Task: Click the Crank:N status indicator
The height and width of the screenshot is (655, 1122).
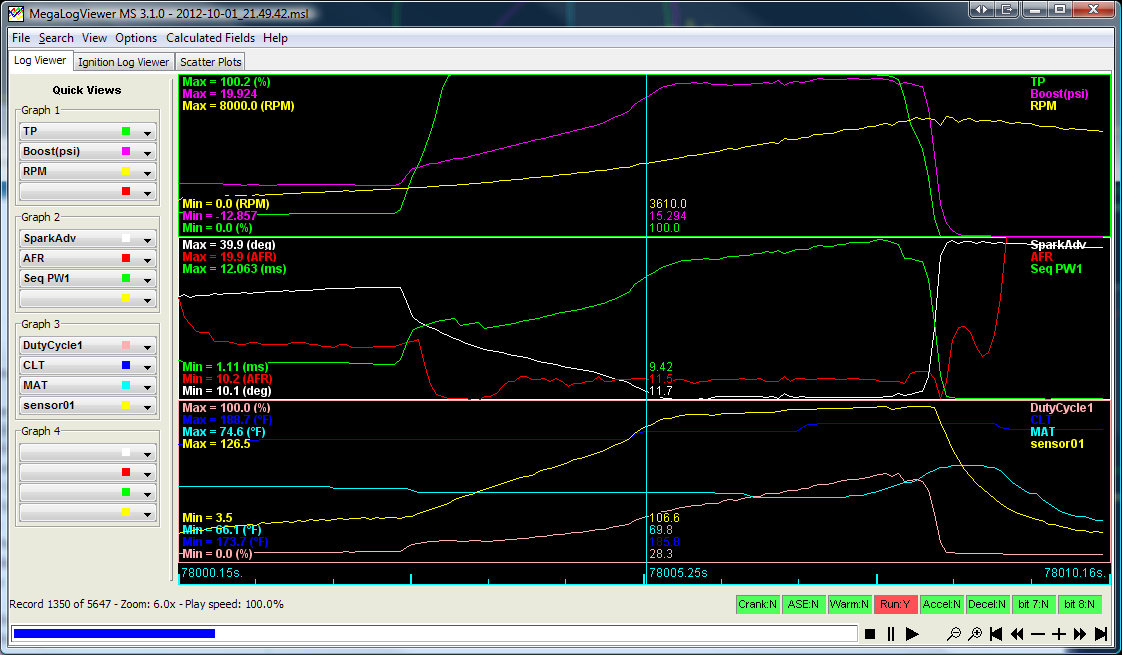Action: pos(757,604)
